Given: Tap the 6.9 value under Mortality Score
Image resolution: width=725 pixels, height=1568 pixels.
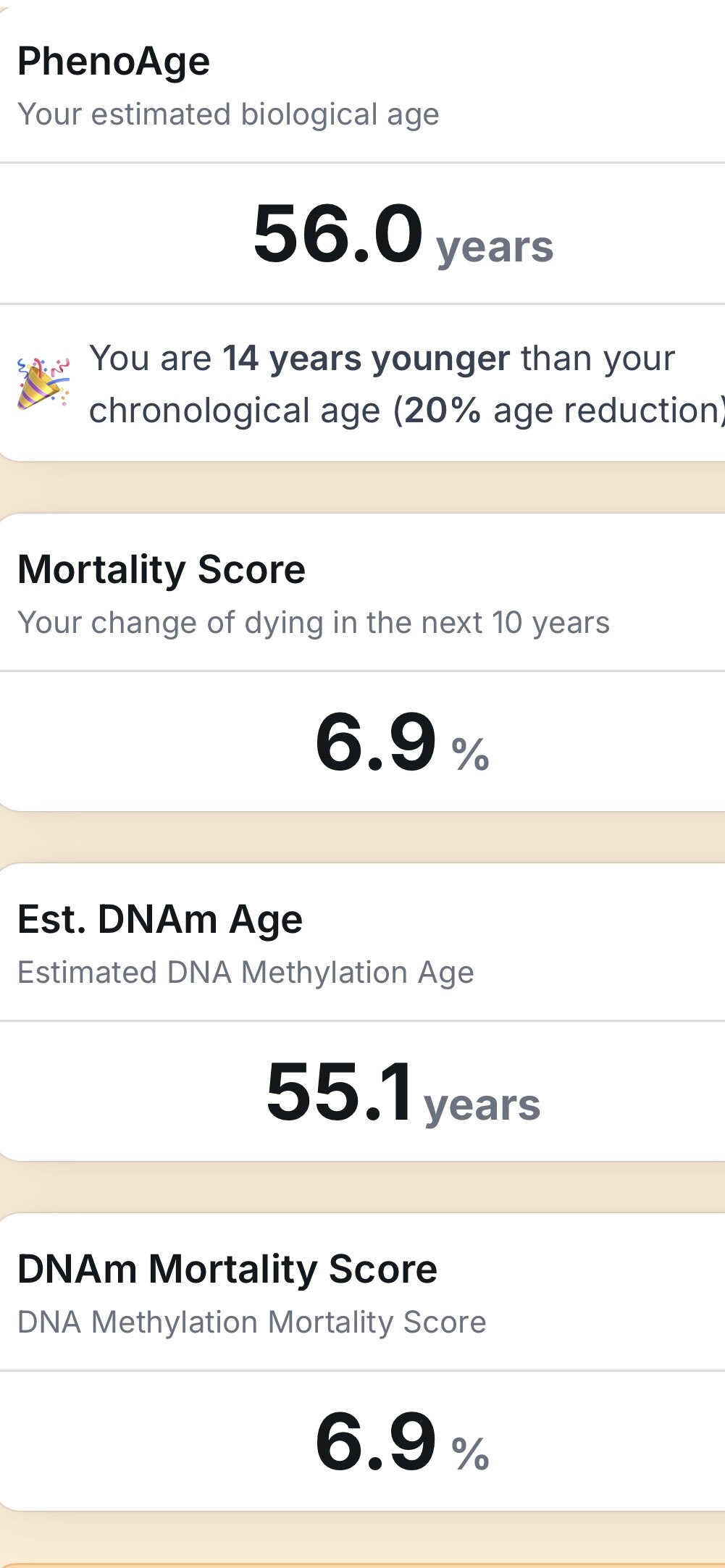Looking at the screenshot, I should click(x=375, y=742).
